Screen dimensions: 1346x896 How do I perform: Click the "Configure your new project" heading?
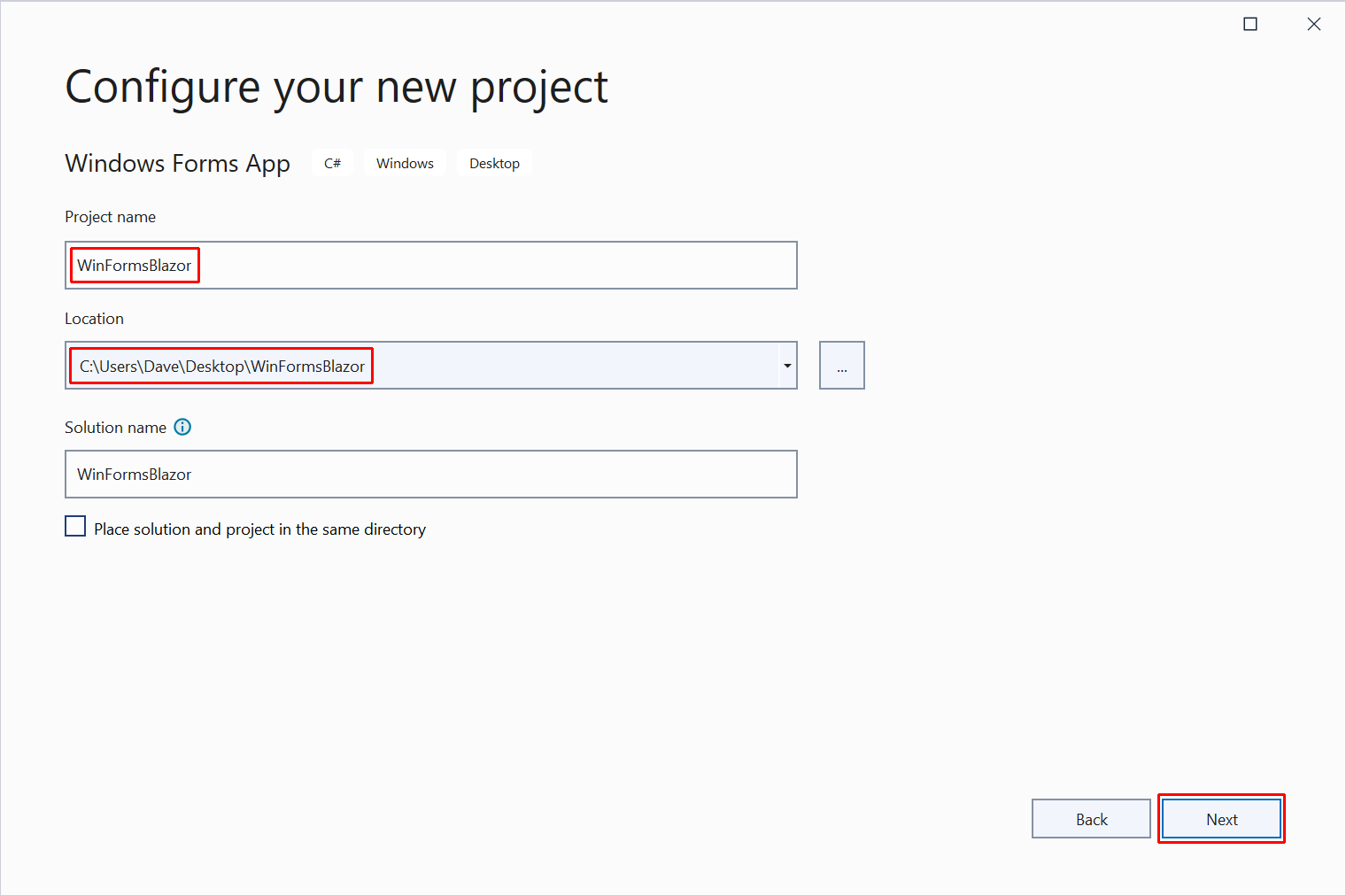click(336, 86)
